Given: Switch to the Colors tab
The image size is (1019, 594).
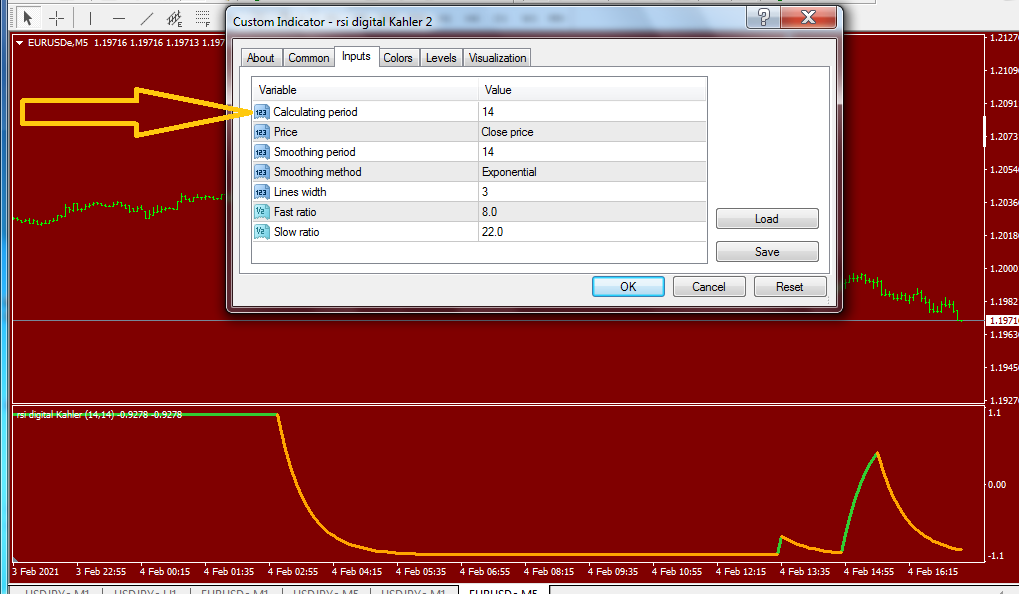Looking at the screenshot, I should (398, 58).
